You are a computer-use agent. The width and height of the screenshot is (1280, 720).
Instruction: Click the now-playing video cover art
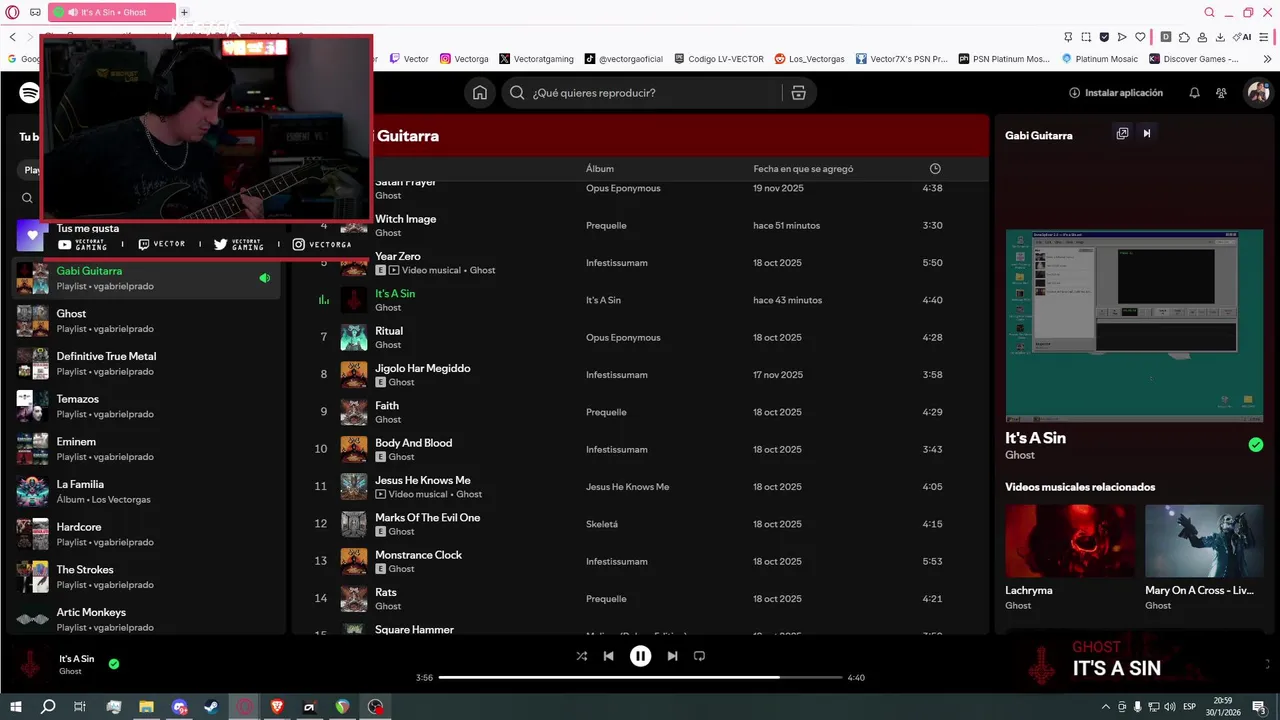tap(1134, 325)
